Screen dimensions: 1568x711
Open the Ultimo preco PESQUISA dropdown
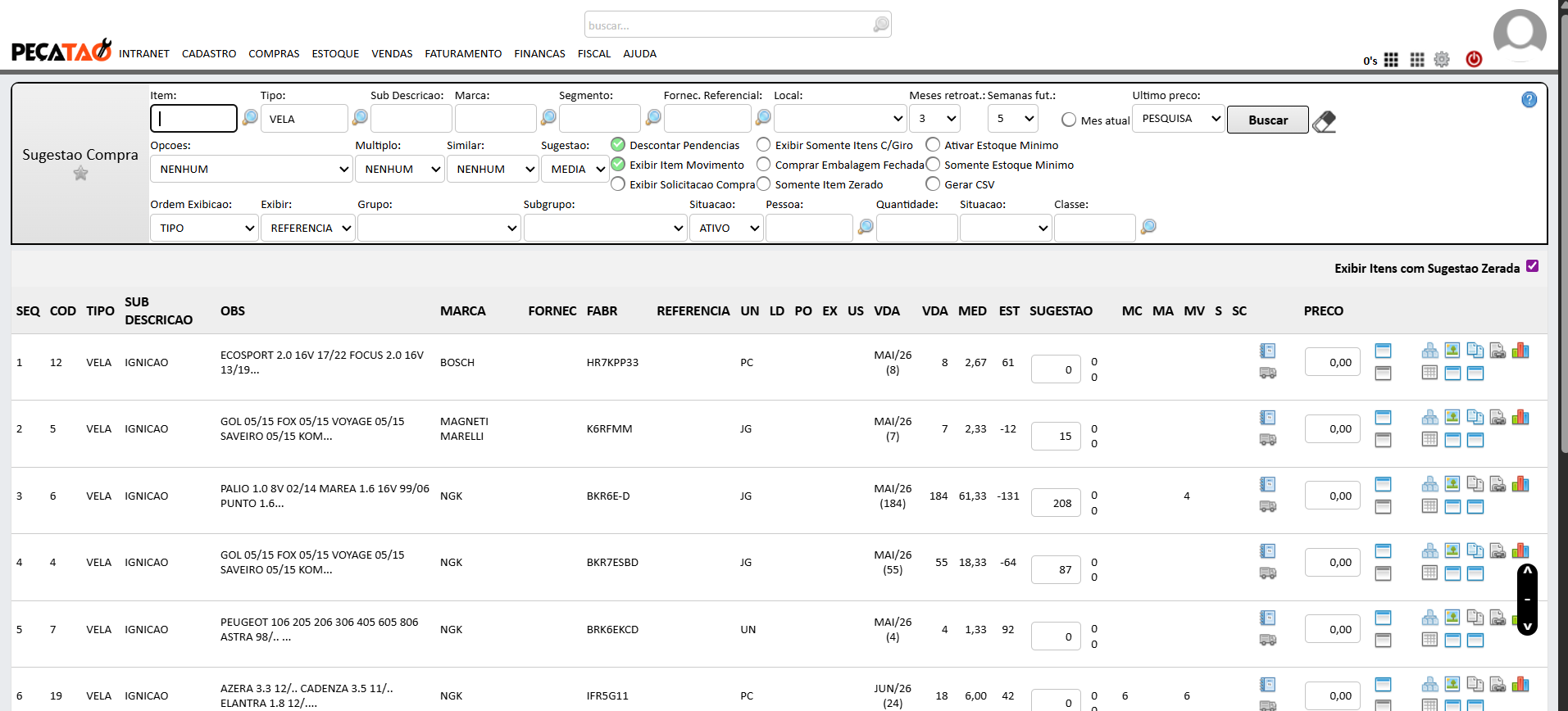click(x=1179, y=119)
